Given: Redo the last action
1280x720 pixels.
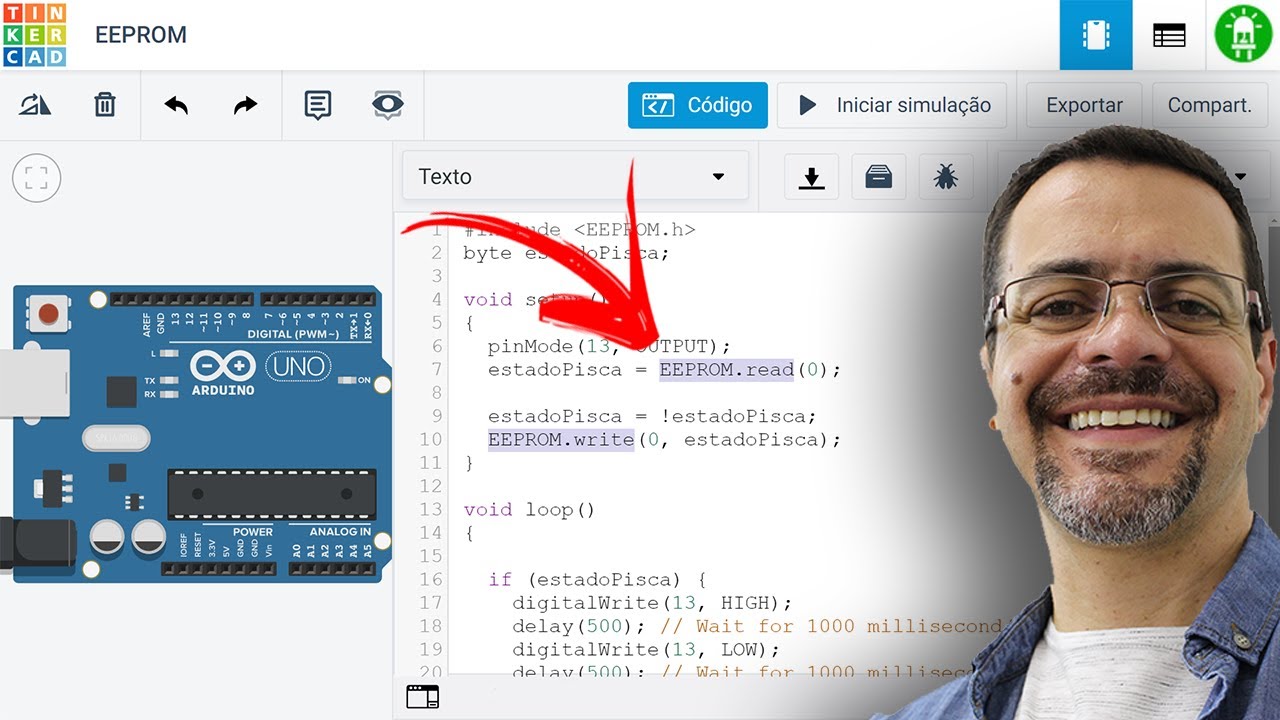Looking at the screenshot, I should [246, 105].
